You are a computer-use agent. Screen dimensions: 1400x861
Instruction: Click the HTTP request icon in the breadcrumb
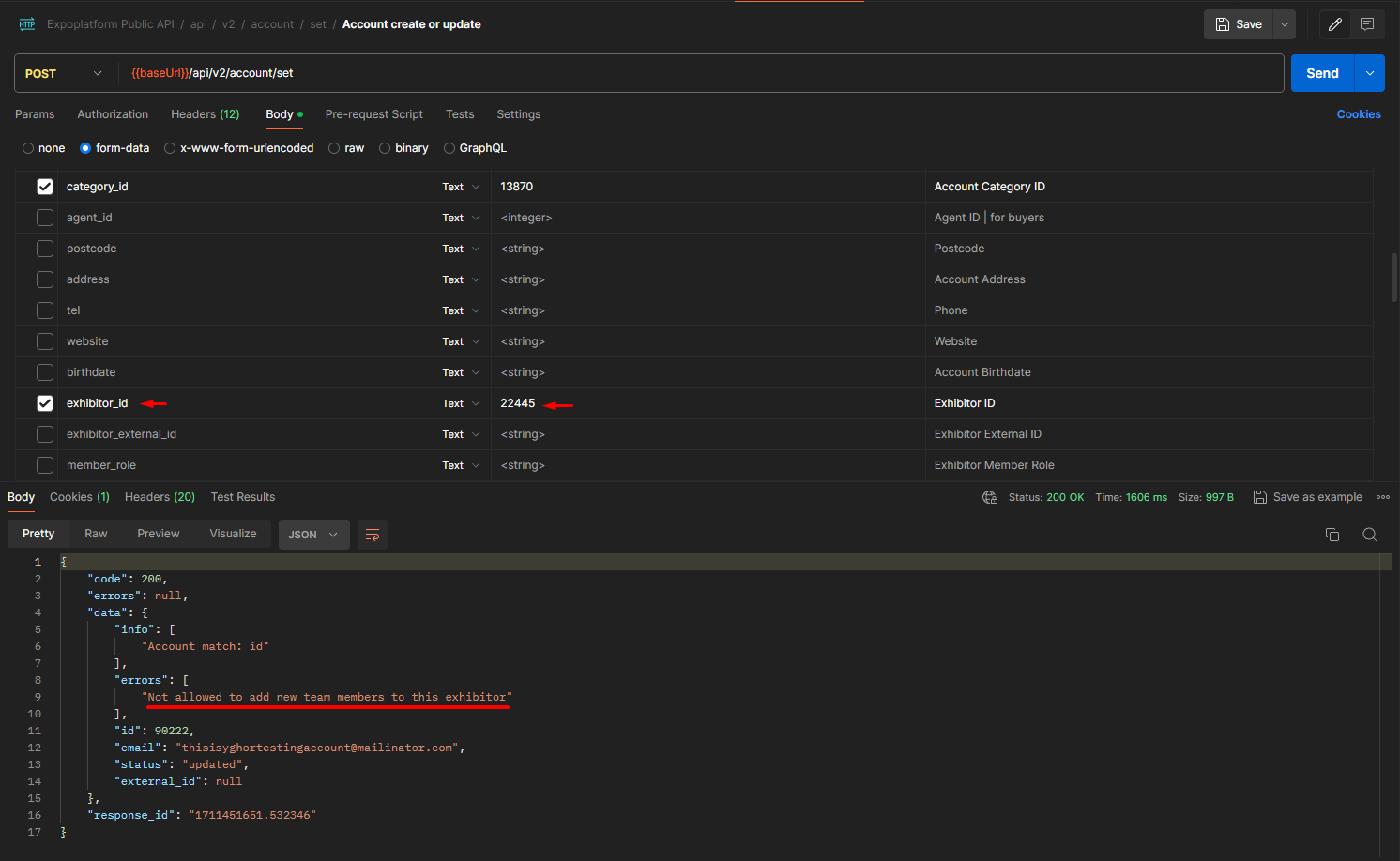pyautogui.click(x=26, y=23)
